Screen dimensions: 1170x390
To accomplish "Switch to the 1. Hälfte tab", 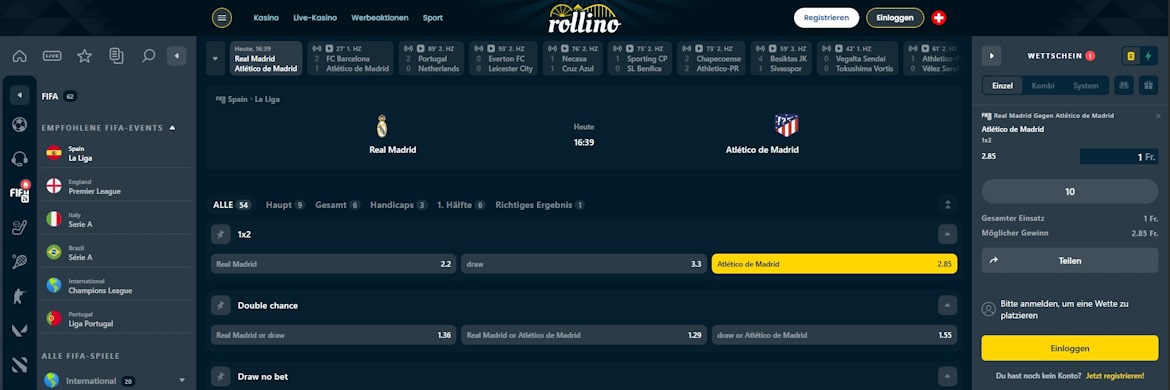I will [x=461, y=204].
